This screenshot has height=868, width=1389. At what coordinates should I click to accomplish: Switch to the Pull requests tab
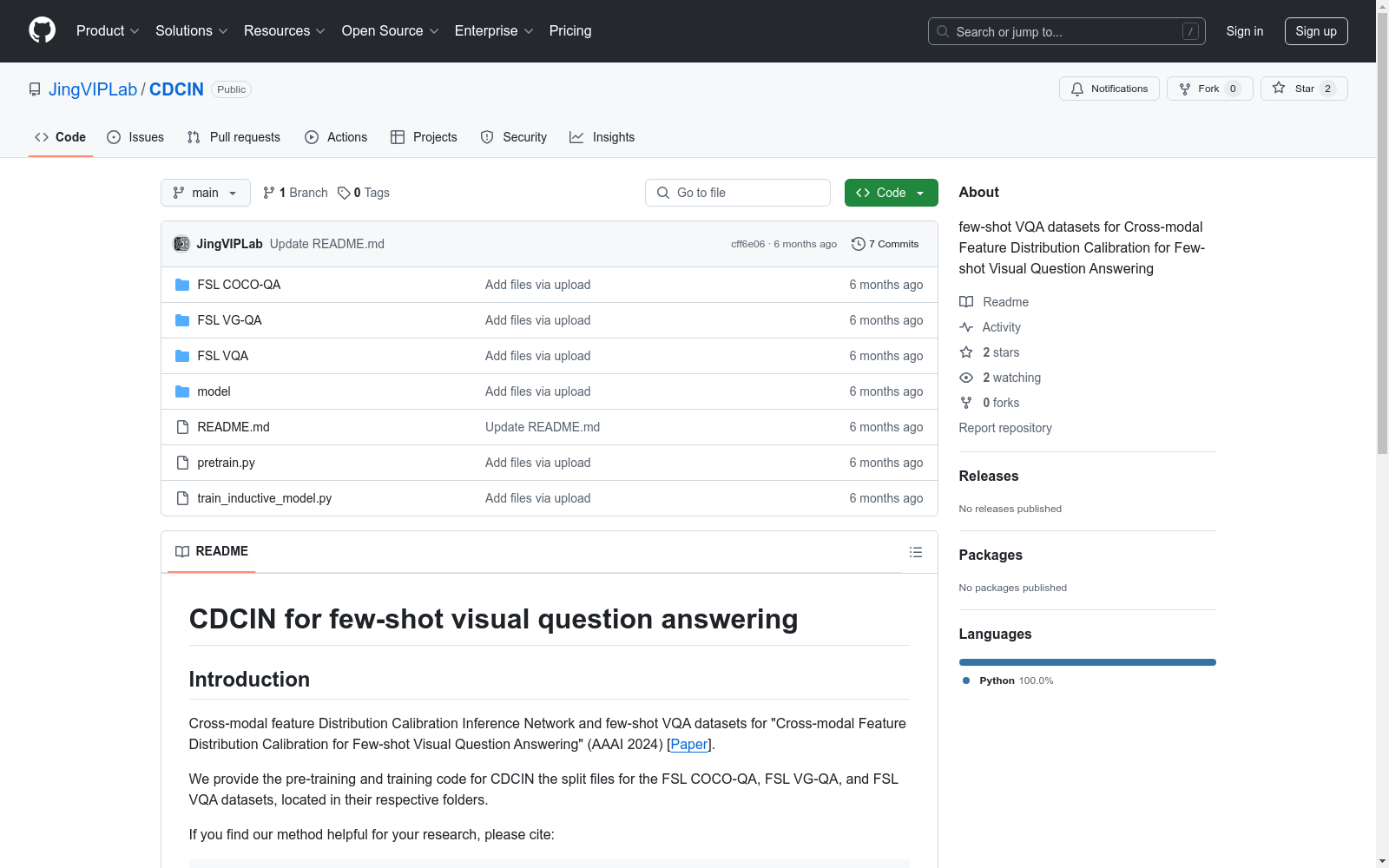234,137
